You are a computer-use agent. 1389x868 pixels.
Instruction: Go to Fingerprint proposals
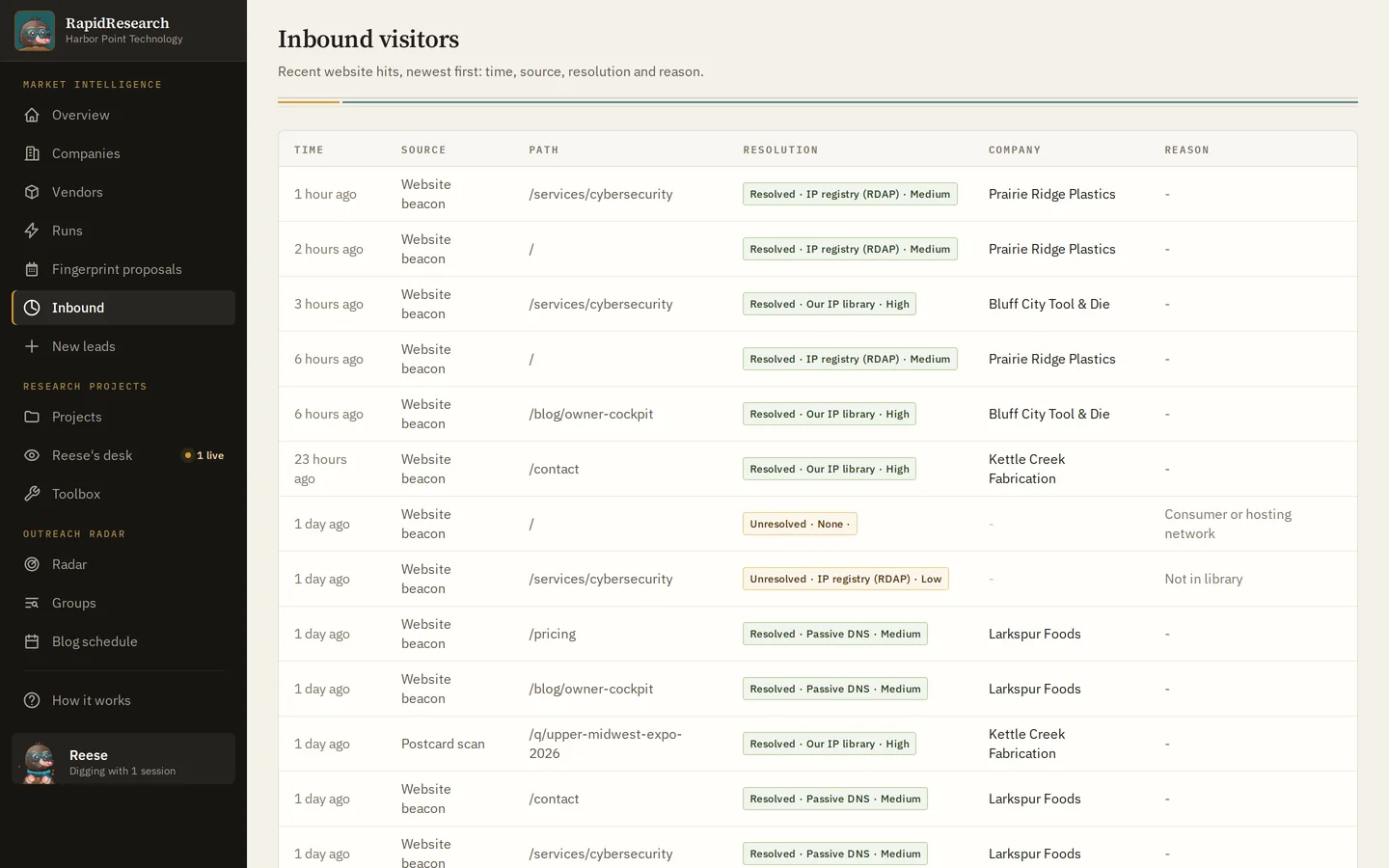pyautogui.click(x=123, y=269)
